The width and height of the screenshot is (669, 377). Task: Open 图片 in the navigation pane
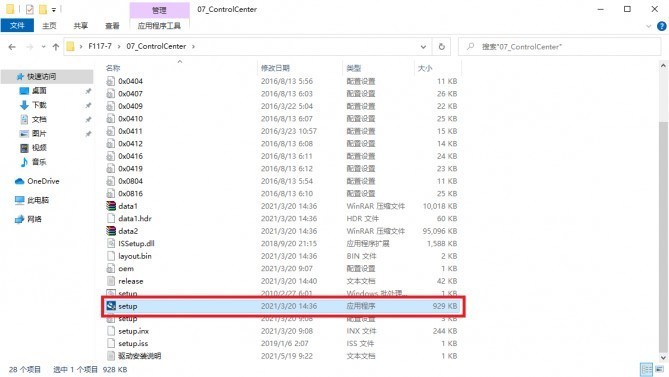click(x=39, y=133)
